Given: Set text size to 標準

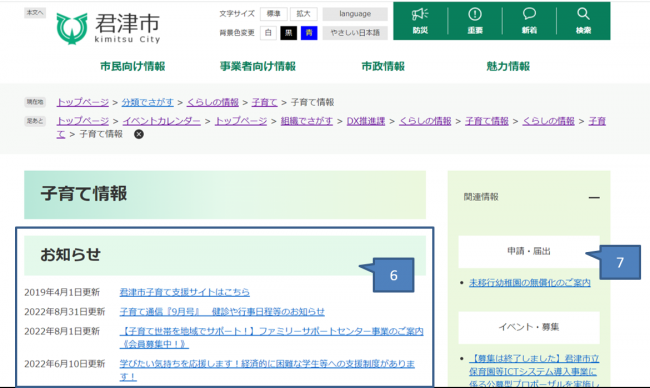Looking at the screenshot, I should pos(274,14).
